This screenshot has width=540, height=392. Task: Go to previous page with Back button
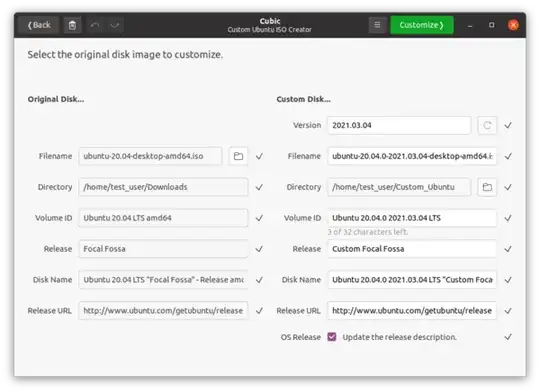[39, 25]
